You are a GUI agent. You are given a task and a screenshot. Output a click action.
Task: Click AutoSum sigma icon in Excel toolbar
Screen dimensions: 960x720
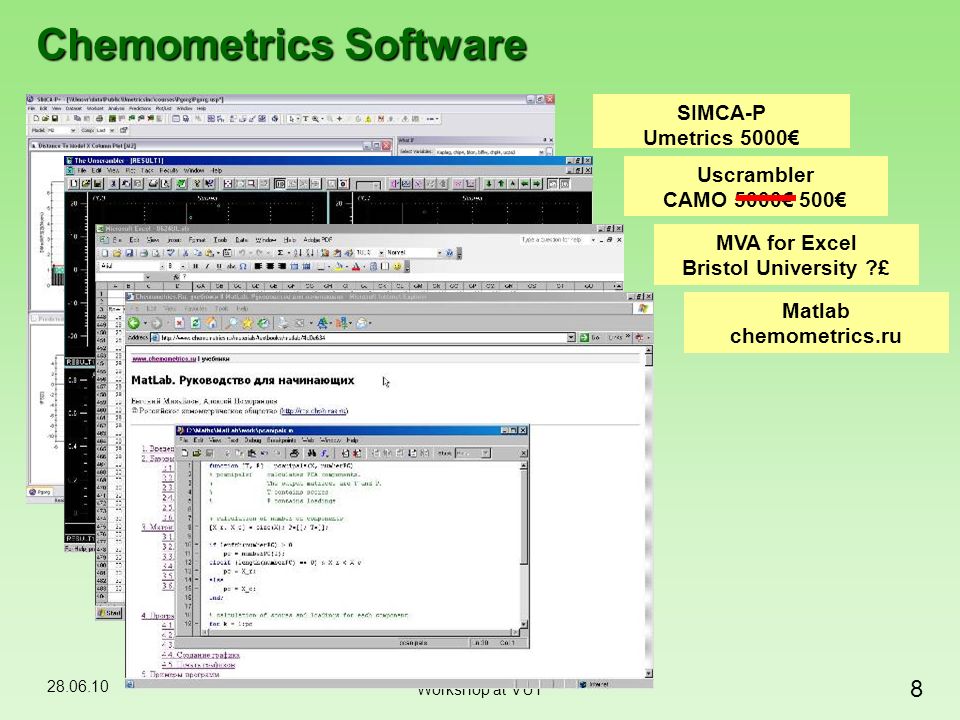[280, 252]
